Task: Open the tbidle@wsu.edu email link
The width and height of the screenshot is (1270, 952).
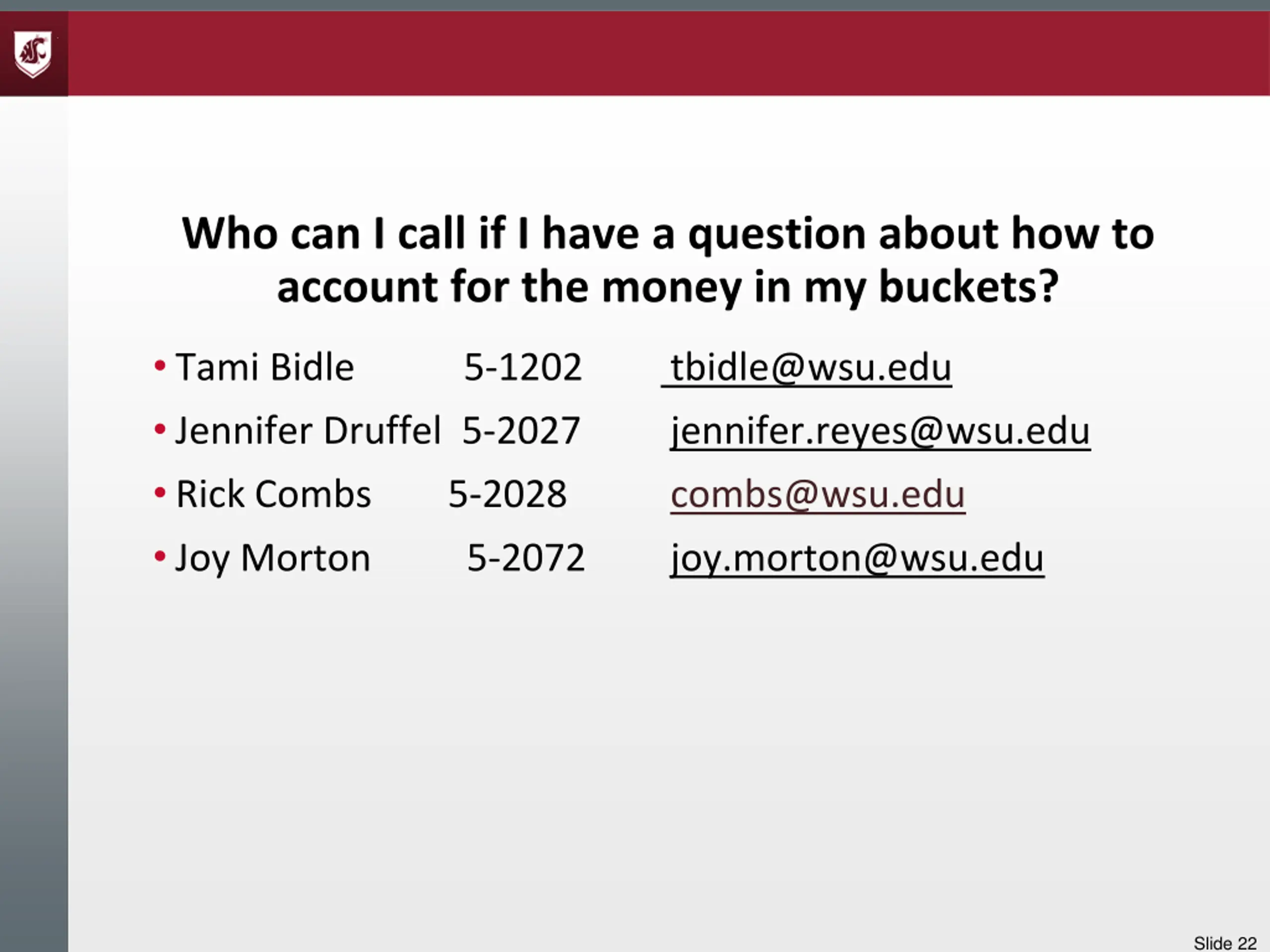Action: pos(810,367)
